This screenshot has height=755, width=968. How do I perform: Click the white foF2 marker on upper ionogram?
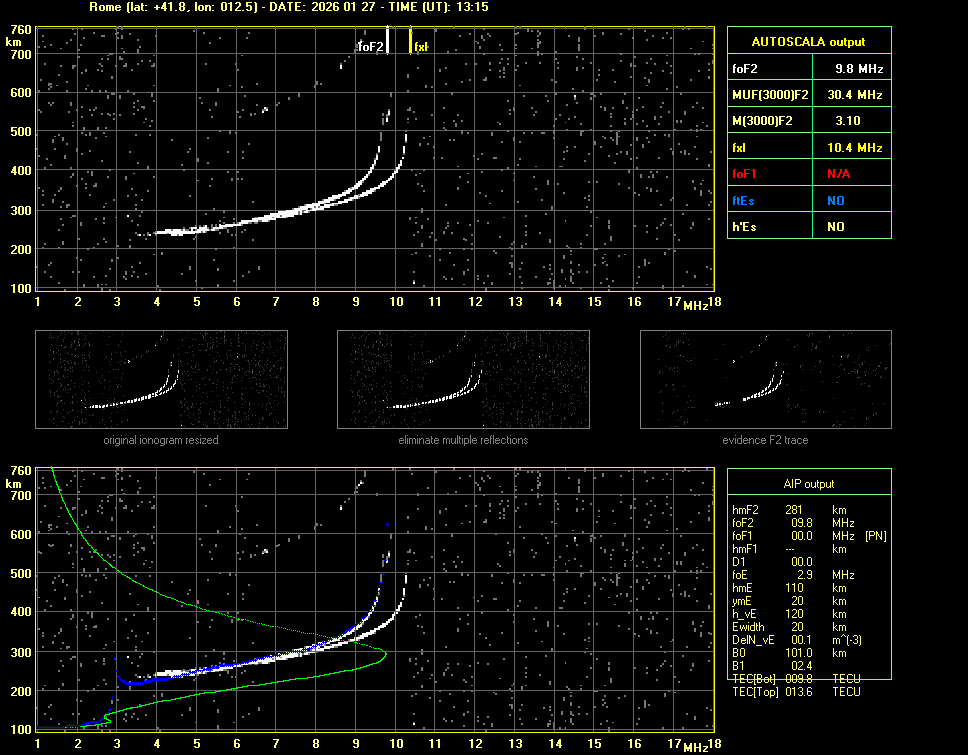click(387, 42)
